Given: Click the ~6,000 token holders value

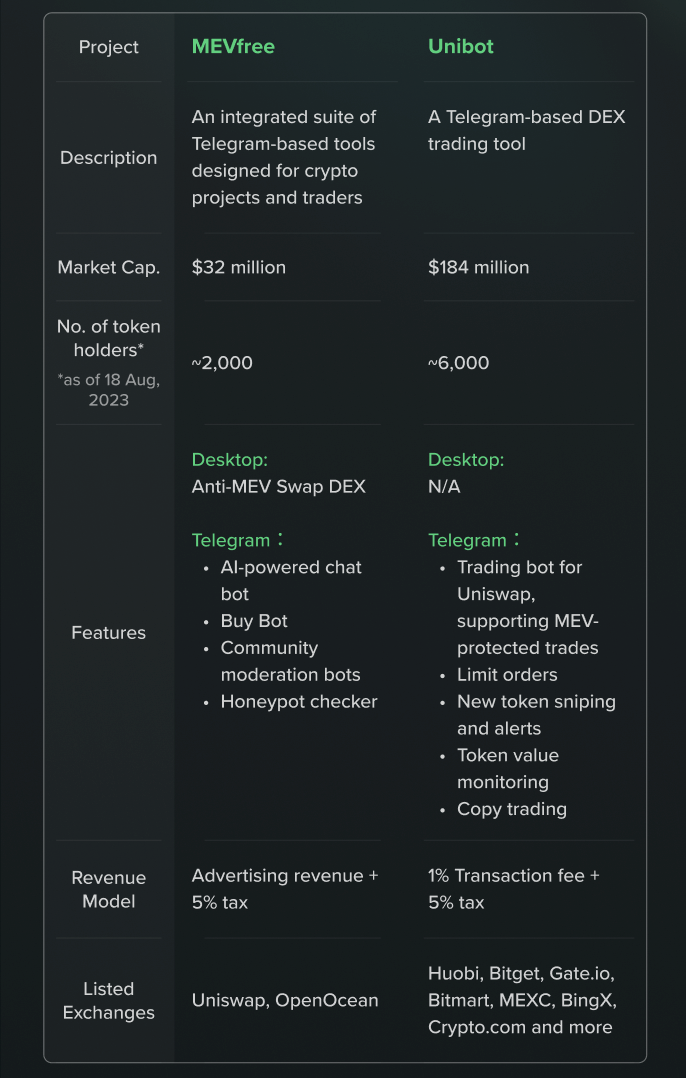Looking at the screenshot, I should click(x=458, y=363).
